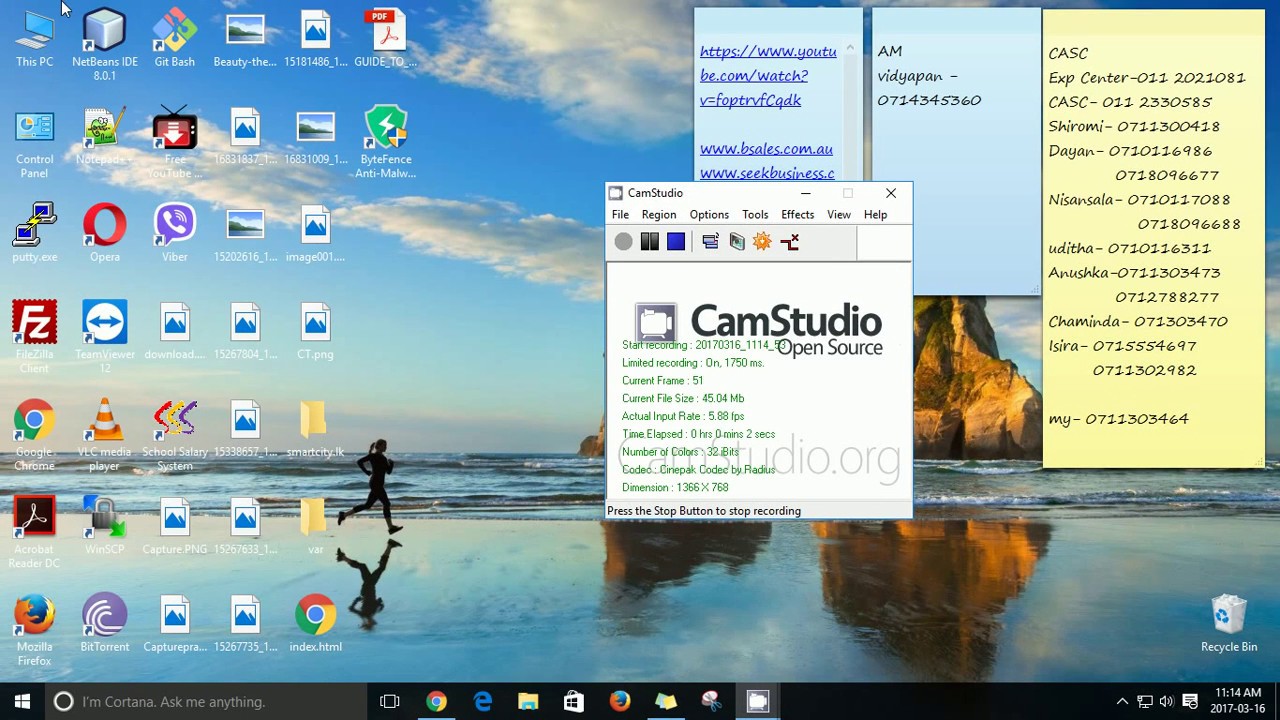Click the orange sunburst toolbar icon
Viewport: 1280px width, 720px height.
(762, 242)
